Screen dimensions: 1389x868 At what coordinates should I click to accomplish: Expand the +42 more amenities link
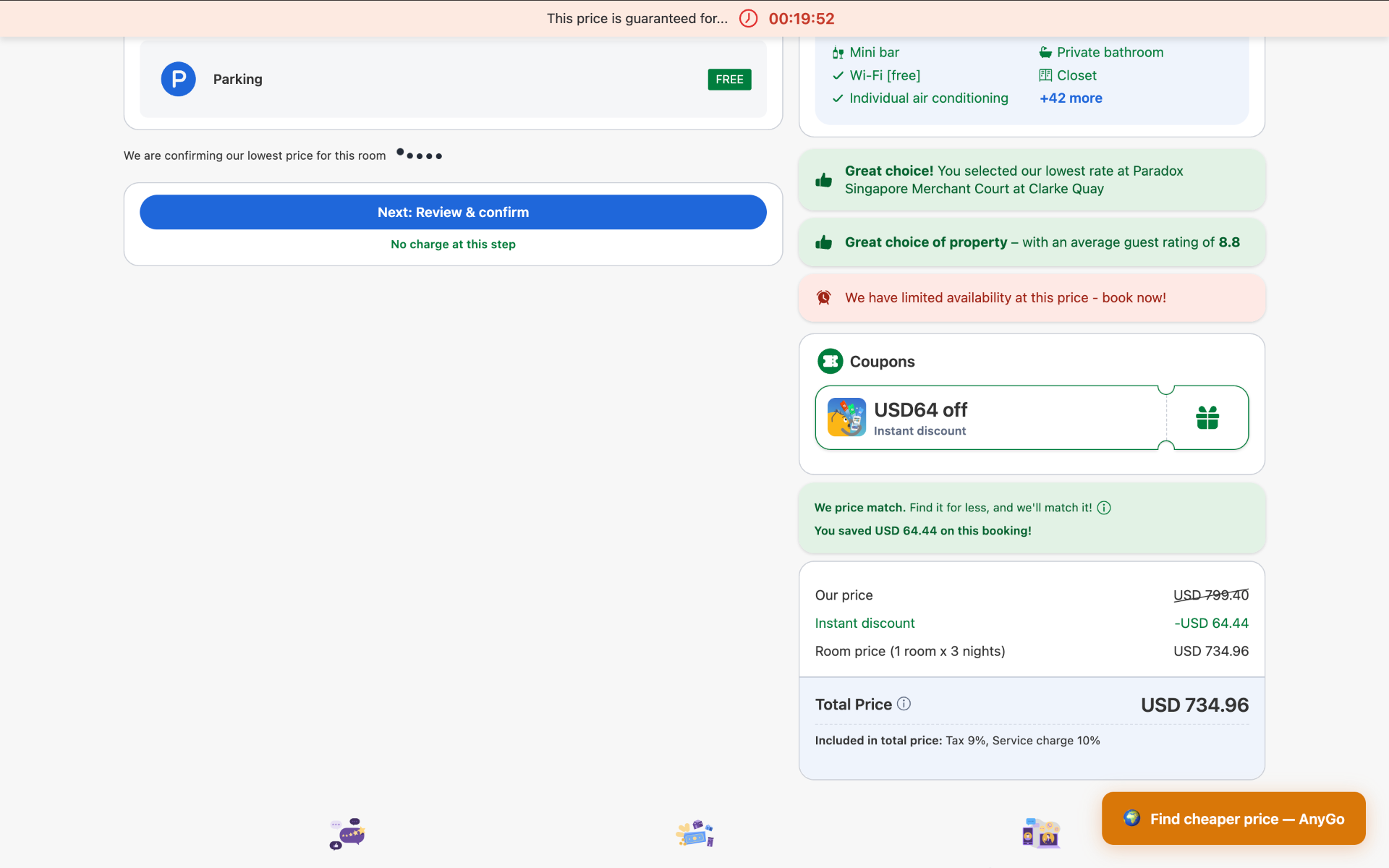click(1071, 98)
